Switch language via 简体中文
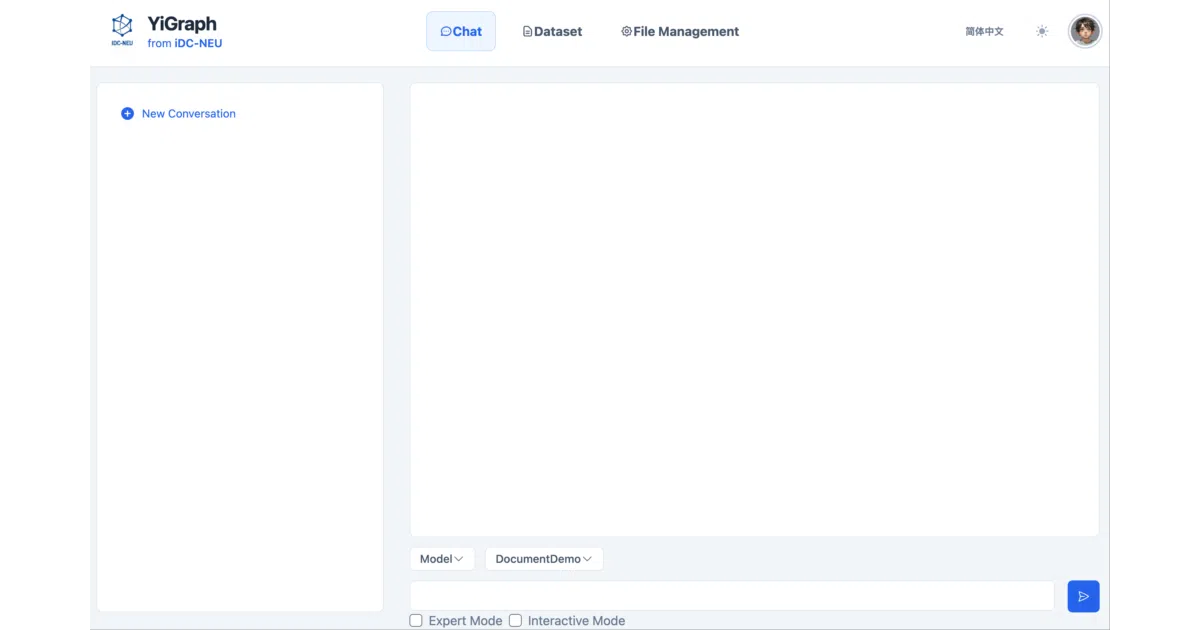Image resolution: width=1200 pixels, height=630 pixels. click(x=984, y=32)
